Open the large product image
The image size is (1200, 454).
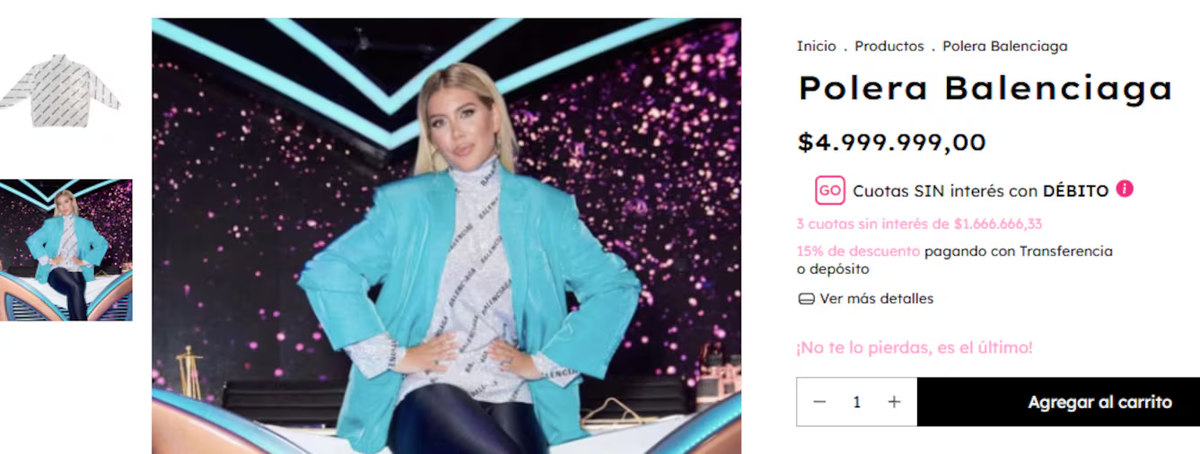[446, 236]
